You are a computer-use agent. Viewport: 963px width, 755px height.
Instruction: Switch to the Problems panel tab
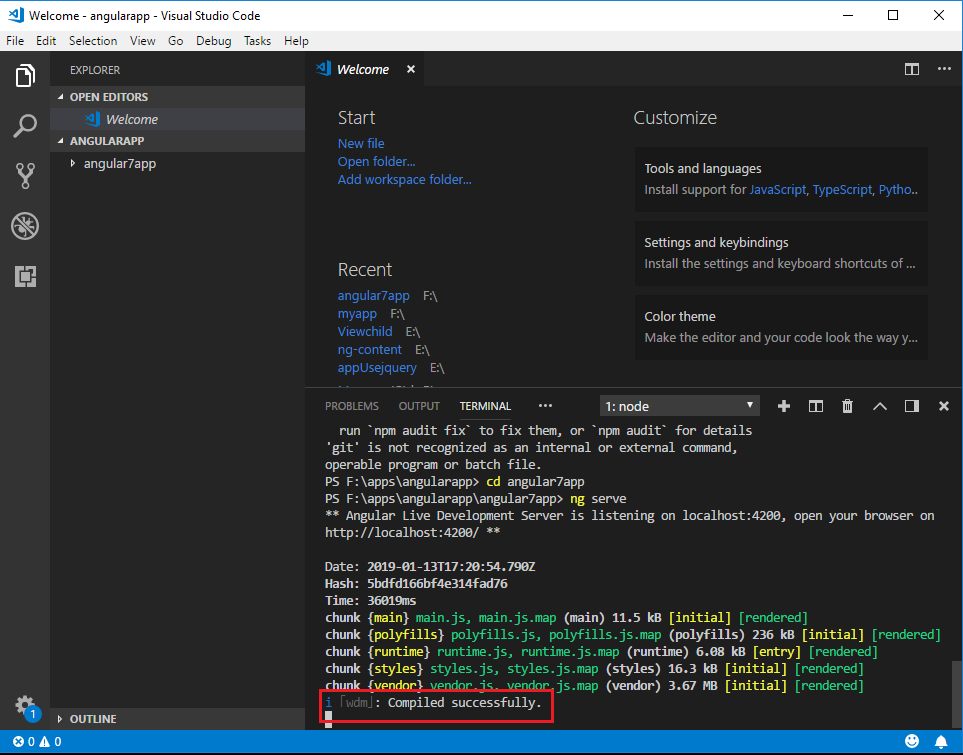[x=352, y=406]
